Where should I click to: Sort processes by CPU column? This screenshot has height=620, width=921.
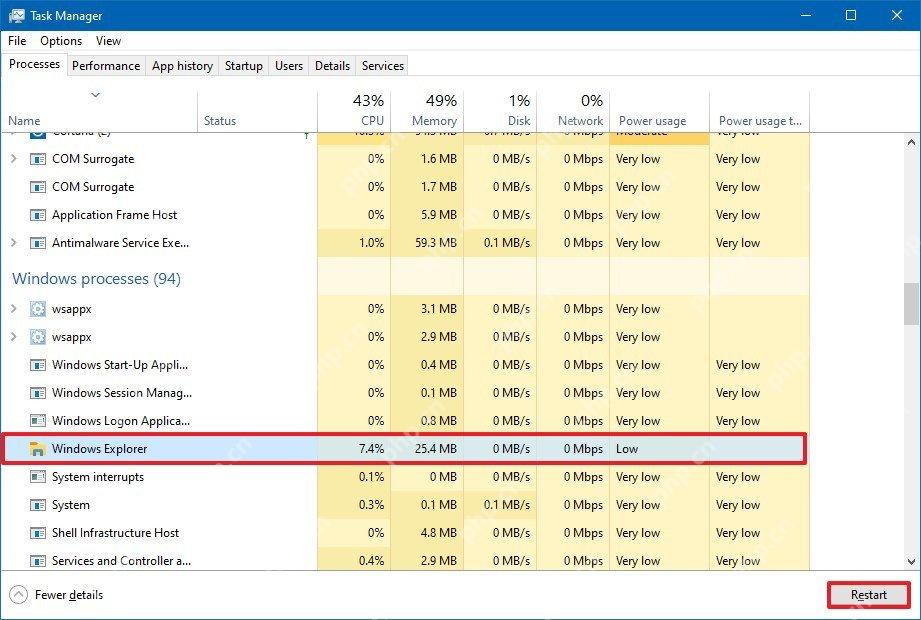[354, 110]
